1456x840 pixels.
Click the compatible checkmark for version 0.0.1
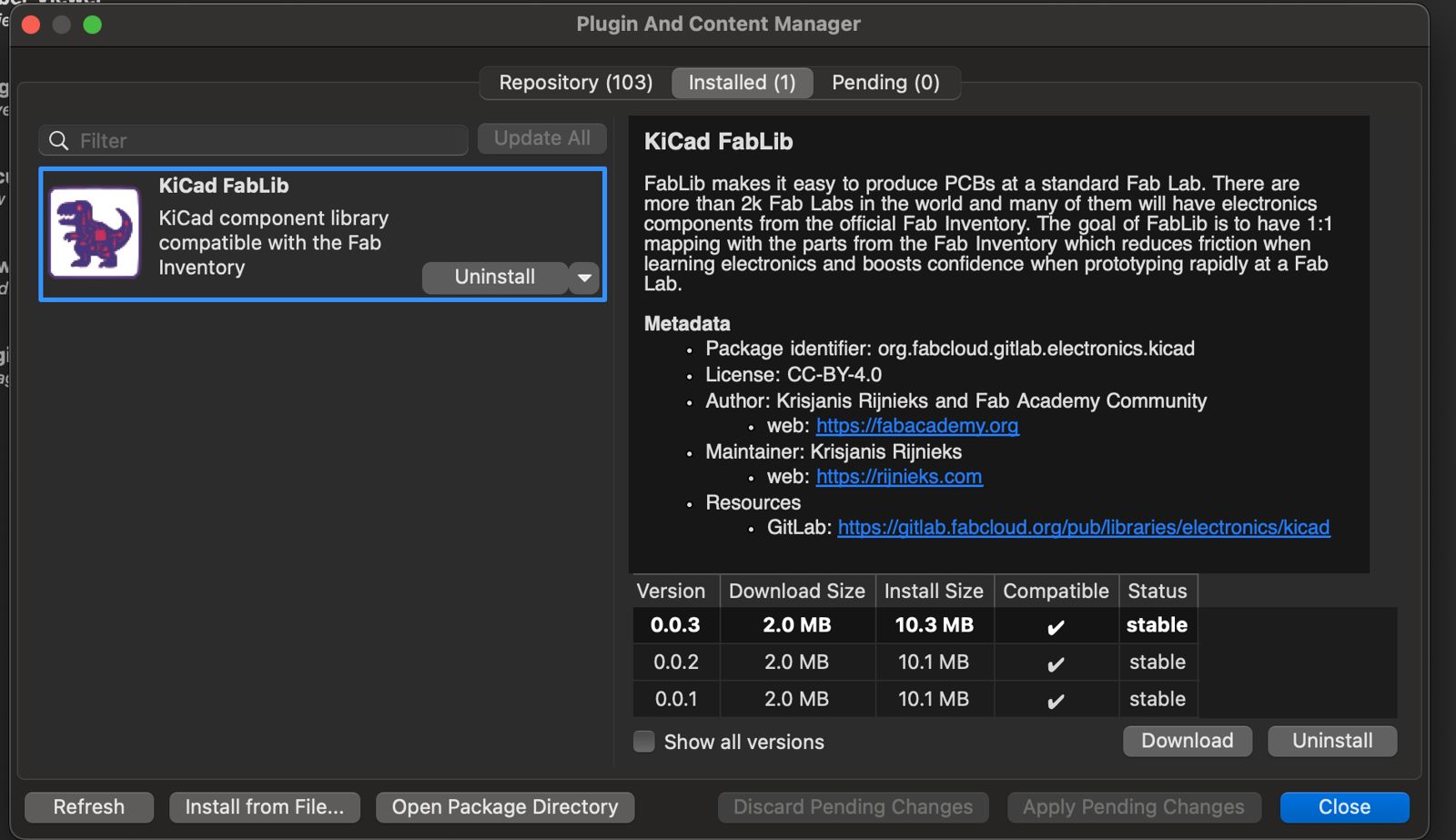tap(1056, 702)
